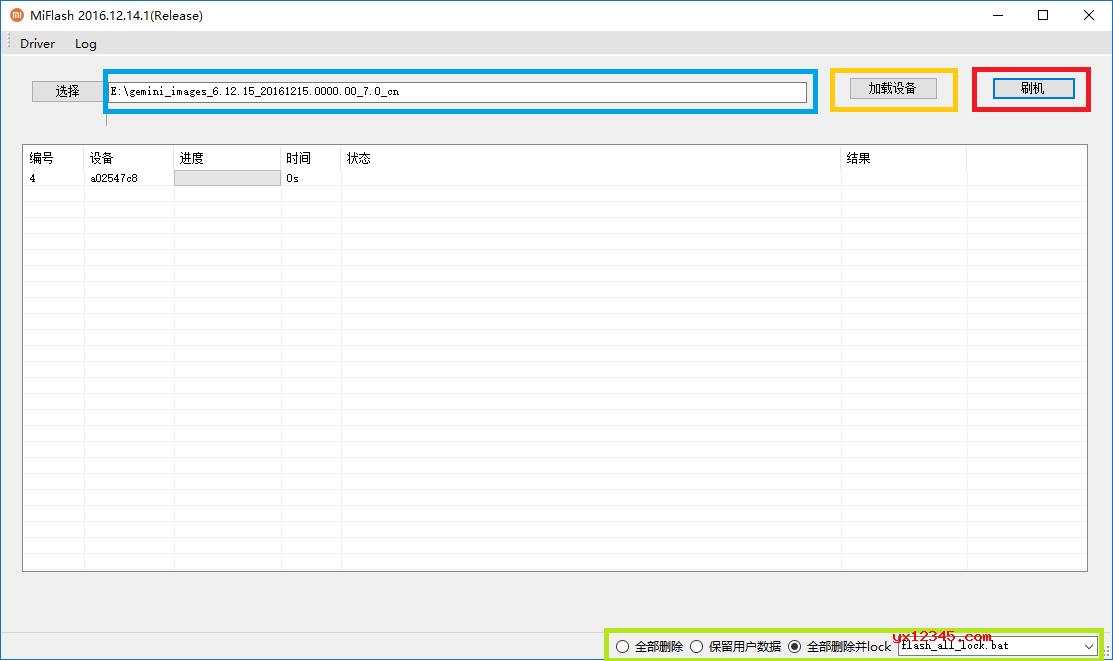Maximize the MiFlash window

[1043, 15]
